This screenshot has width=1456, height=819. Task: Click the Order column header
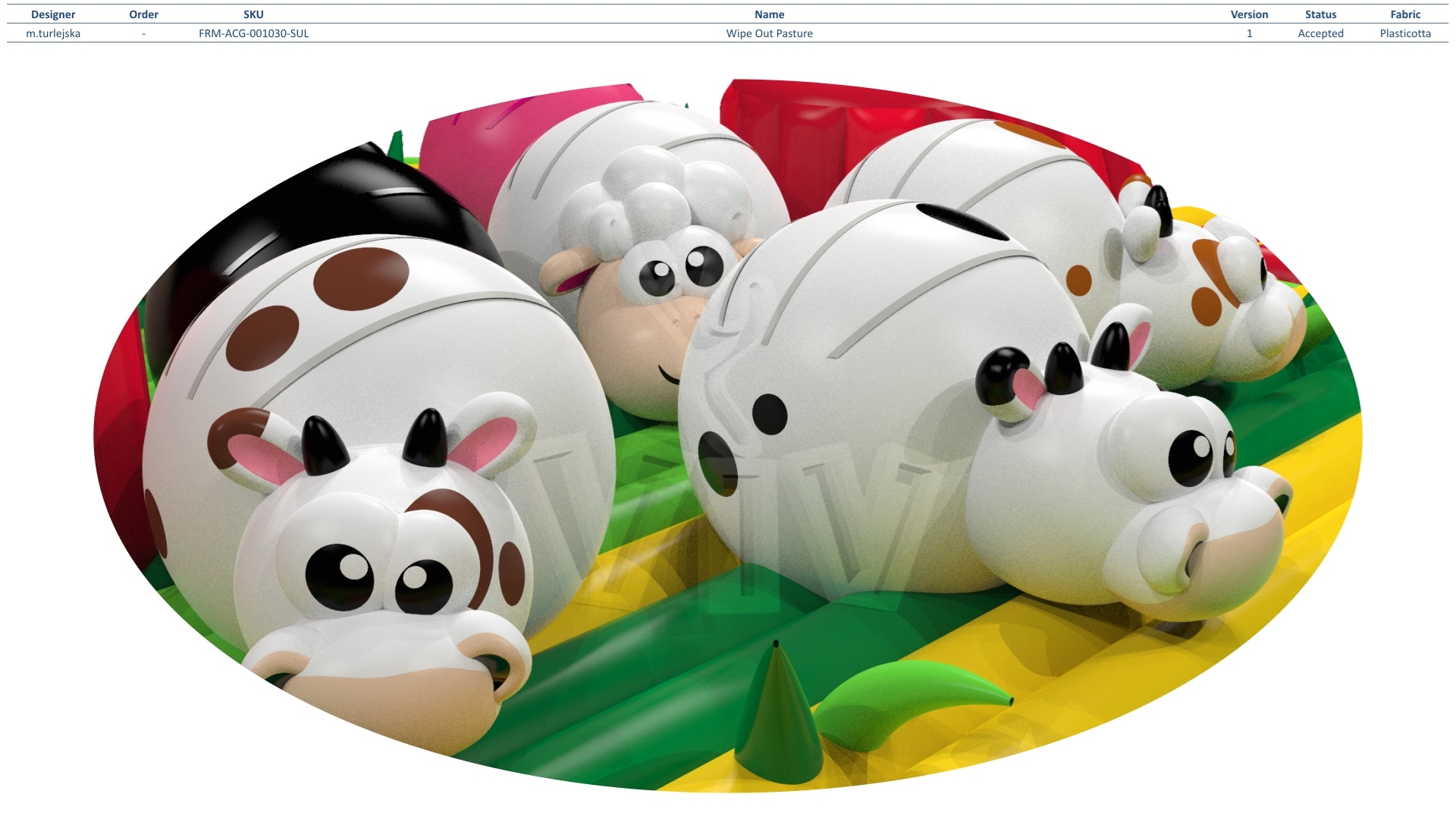tap(143, 14)
